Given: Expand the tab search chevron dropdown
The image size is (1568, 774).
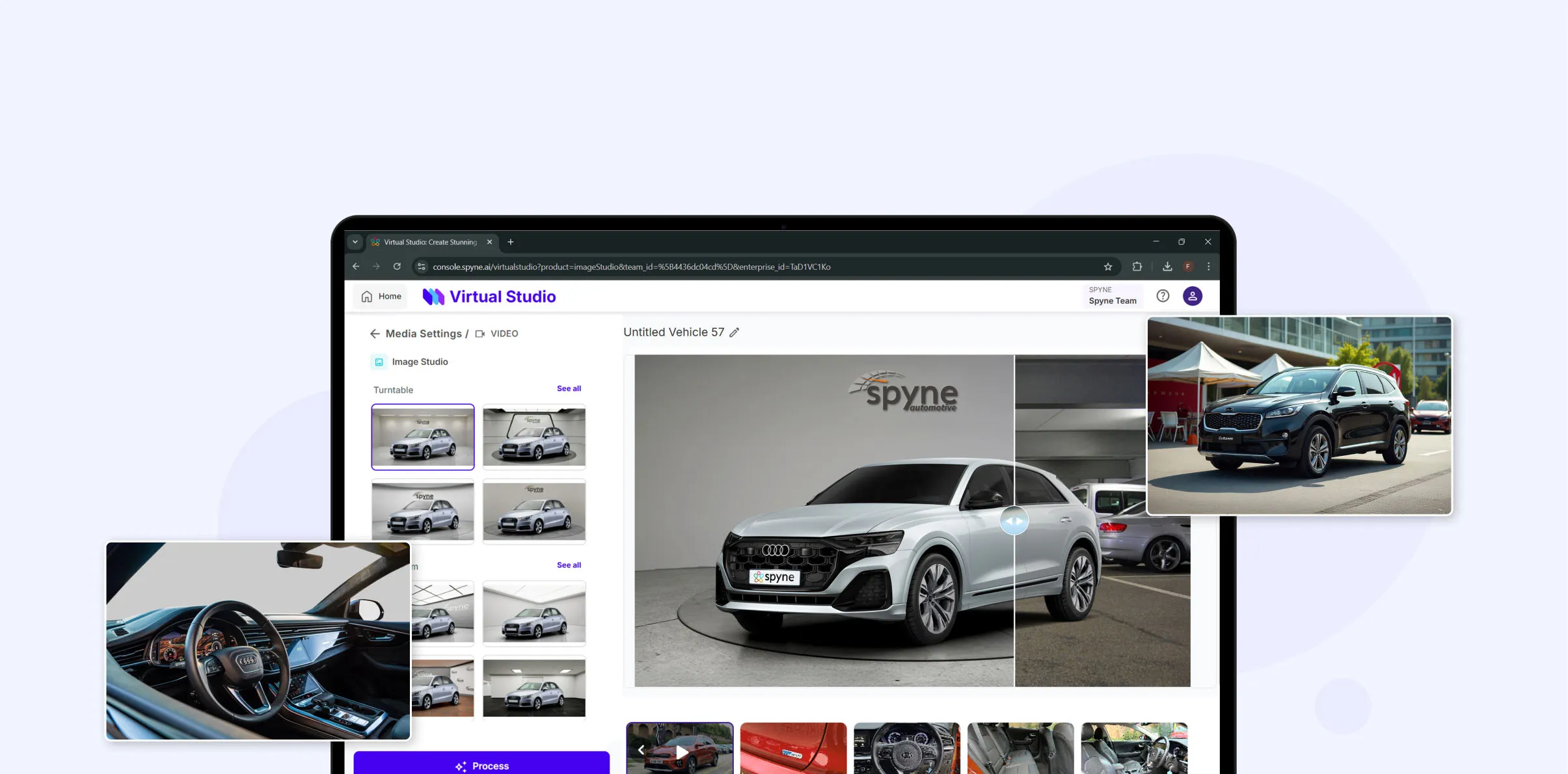Looking at the screenshot, I should (355, 242).
